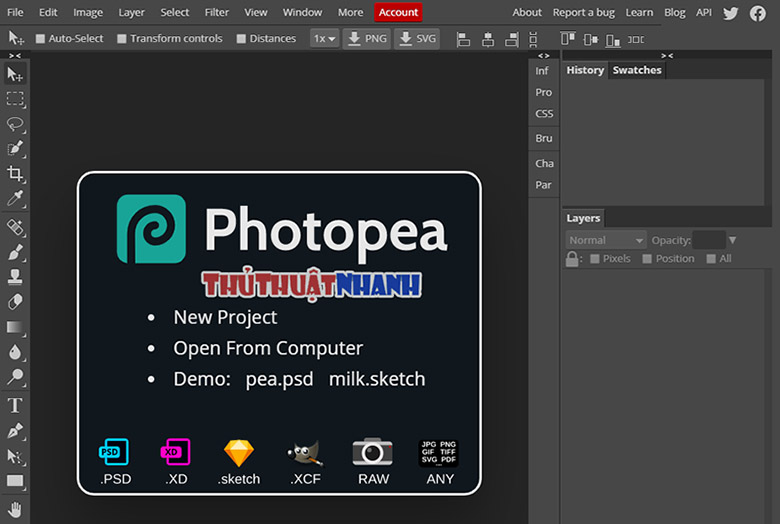Select the Rectangle shape tool
The height and width of the screenshot is (524, 780).
pos(15,481)
